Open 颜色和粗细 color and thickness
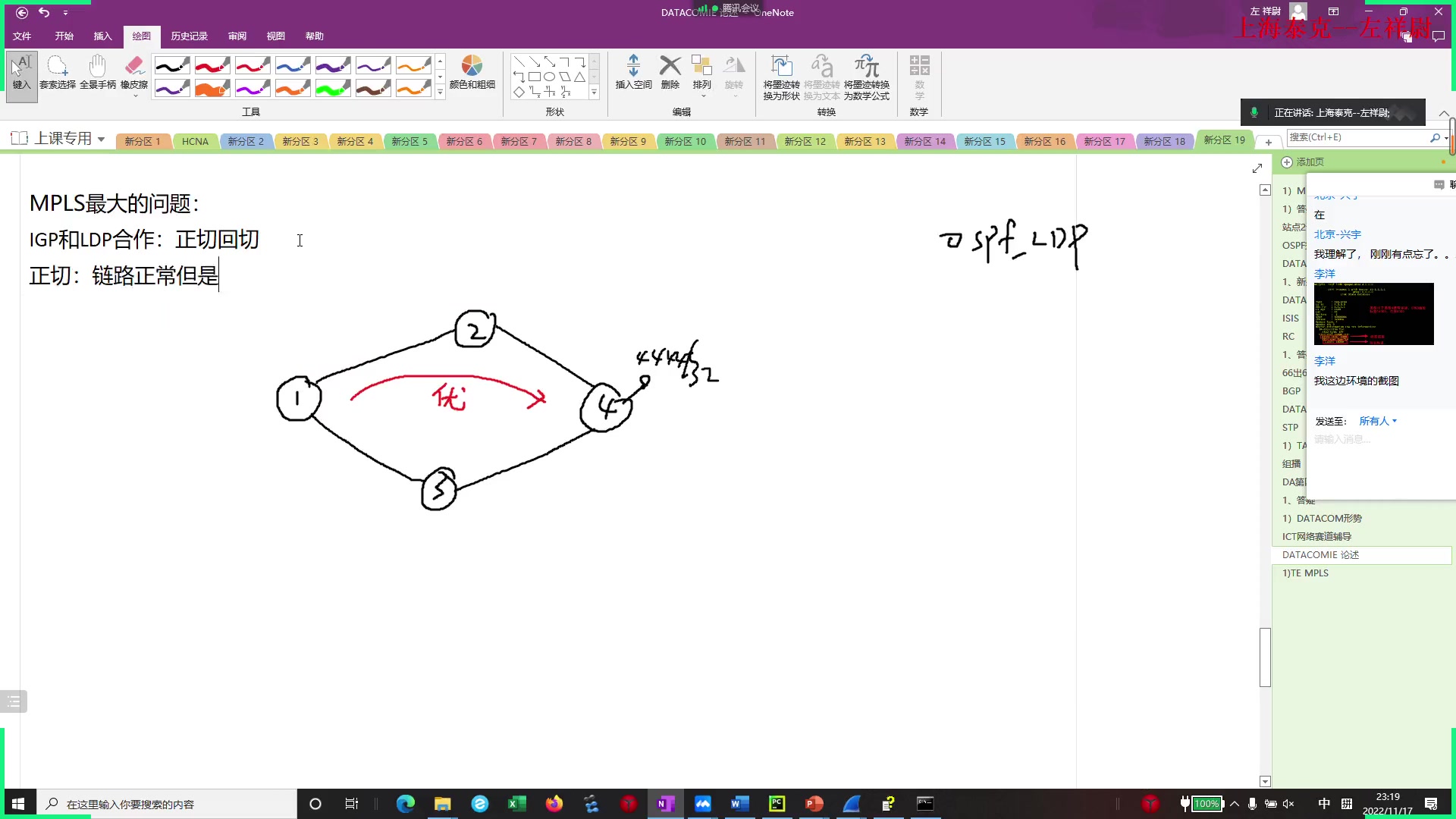The height and width of the screenshot is (819, 1456). tap(472, 73)
